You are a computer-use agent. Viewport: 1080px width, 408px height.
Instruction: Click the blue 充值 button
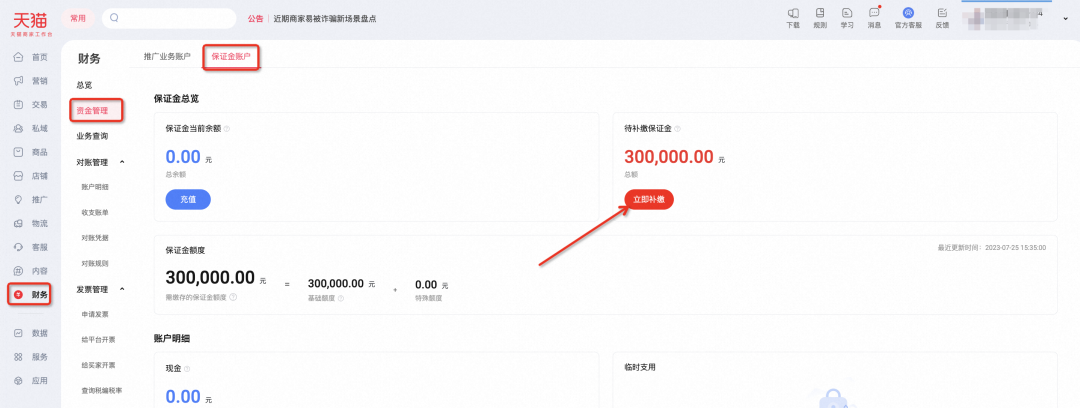pos(188,199)
